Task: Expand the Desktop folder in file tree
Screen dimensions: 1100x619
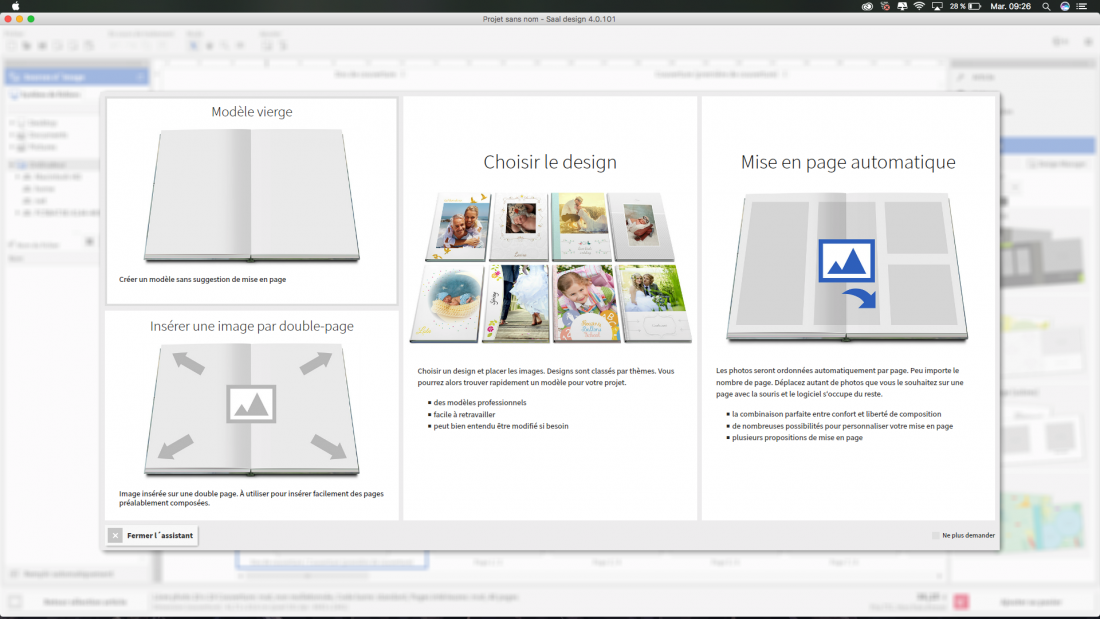Action: coord(13,123)
